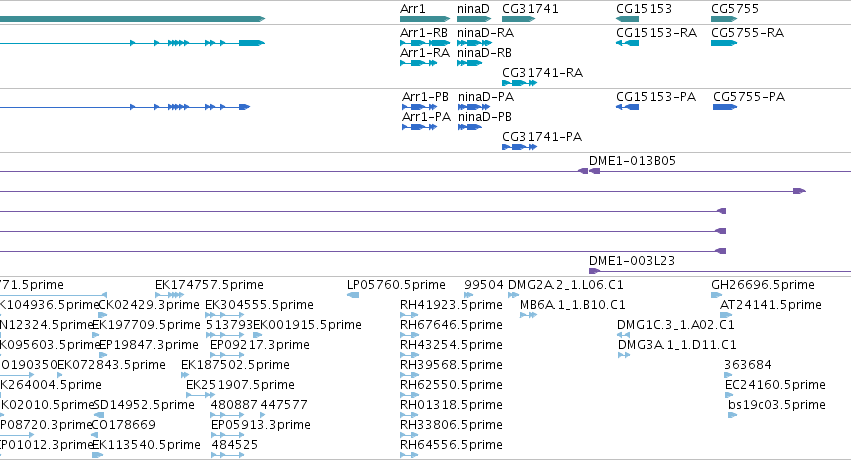
Task: Click the CG31741-RA transcript glyph
Action: (519, 83)
